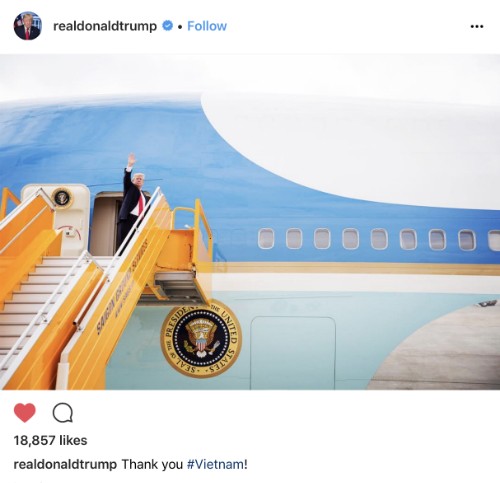Click the blue verified badge checkmark

pos(167,26)
